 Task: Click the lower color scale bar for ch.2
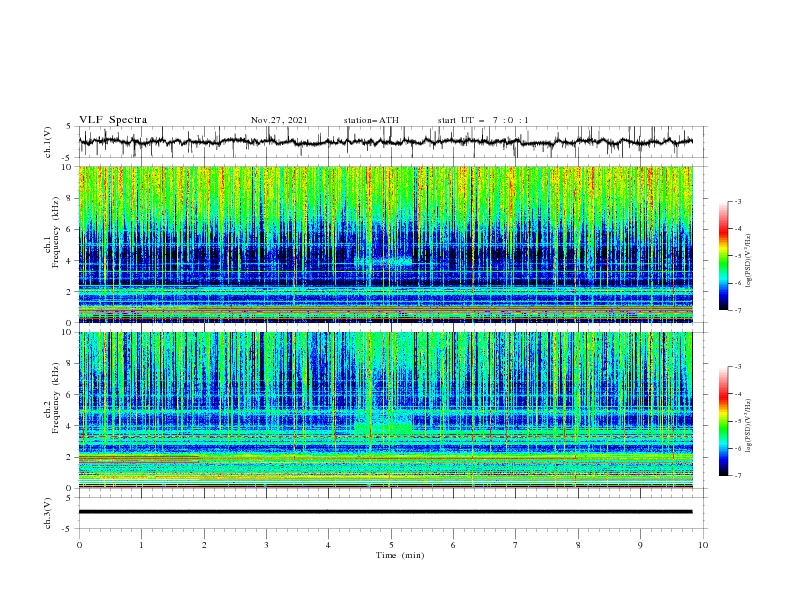point(723,421)
